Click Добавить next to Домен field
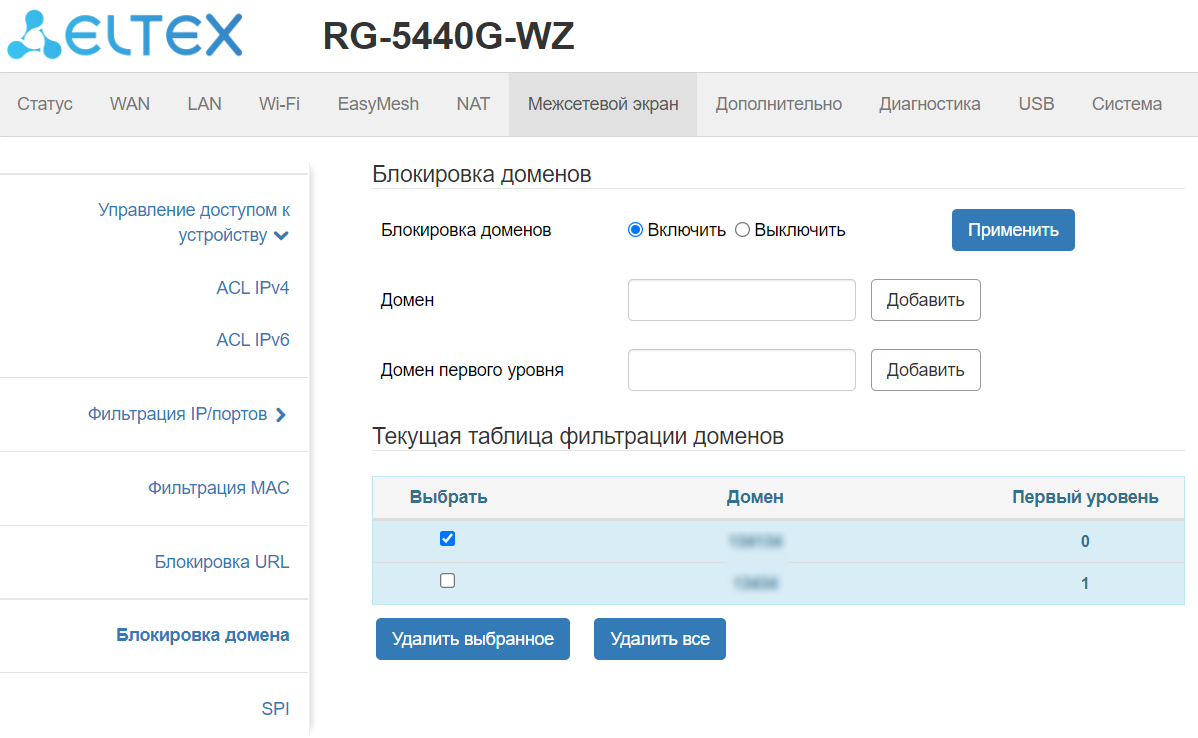This screenshot has width=1198, height=738. click(x=925, y=300)
